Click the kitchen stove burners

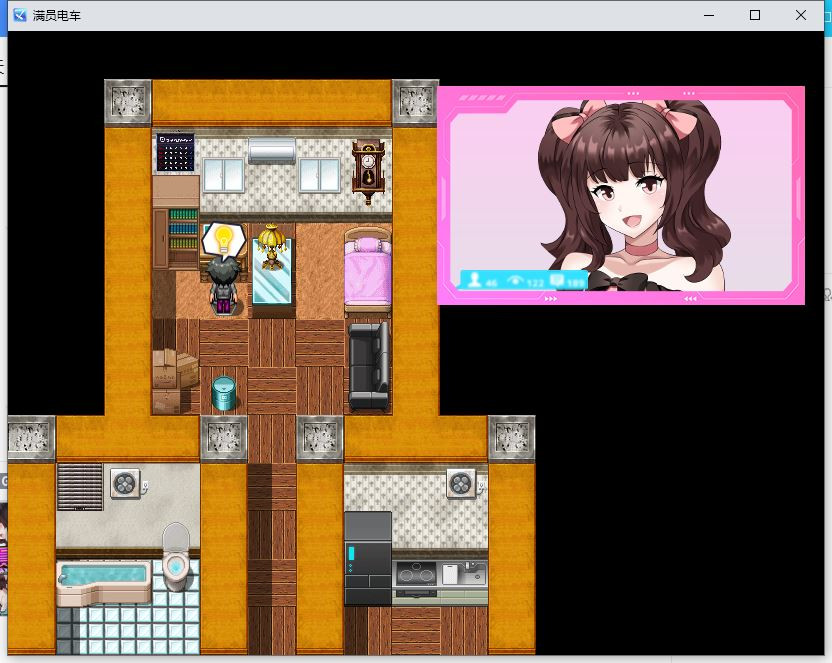pos(416,575)
